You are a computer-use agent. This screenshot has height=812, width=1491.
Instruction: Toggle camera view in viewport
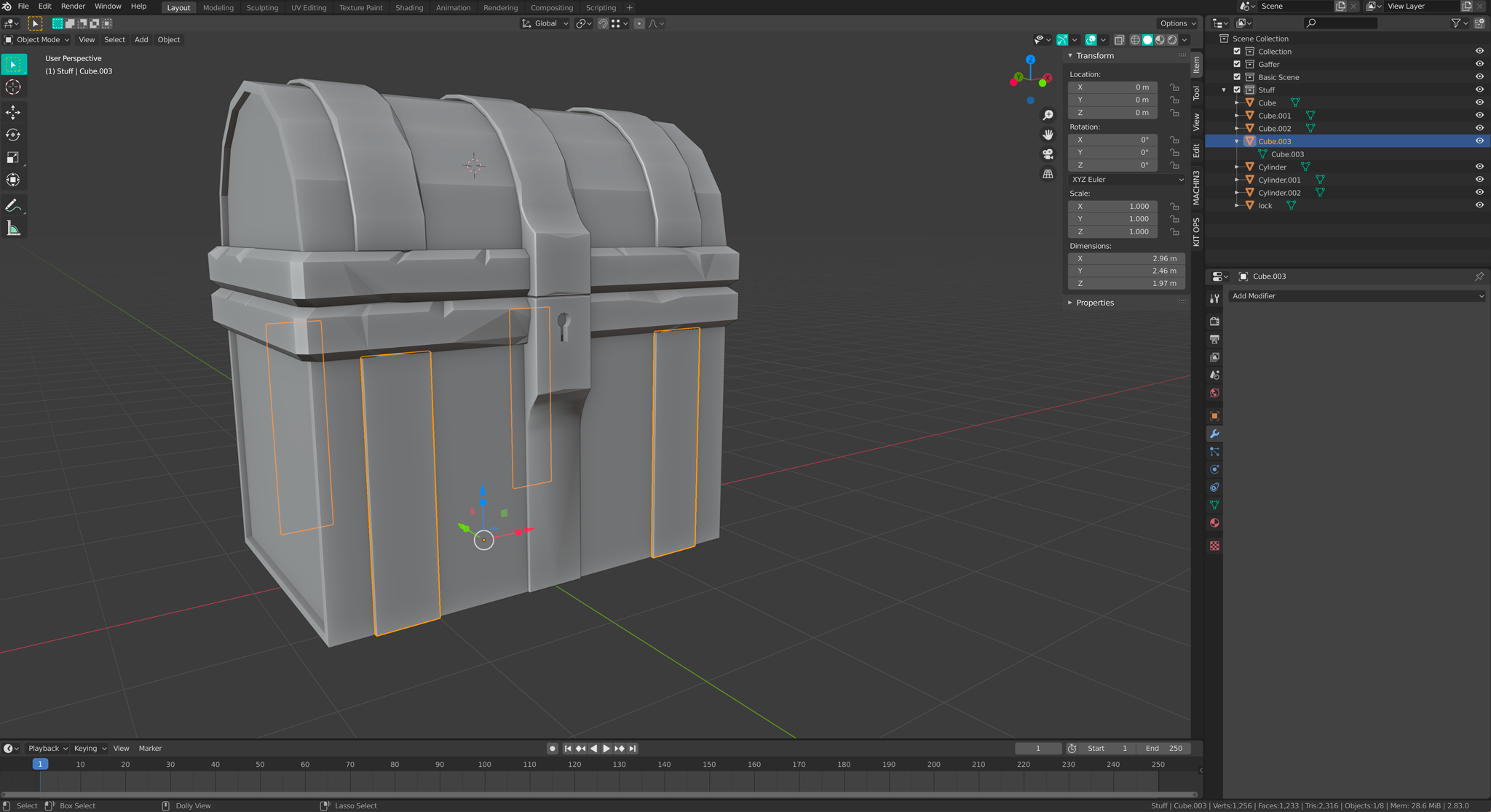click(1048, 154)
